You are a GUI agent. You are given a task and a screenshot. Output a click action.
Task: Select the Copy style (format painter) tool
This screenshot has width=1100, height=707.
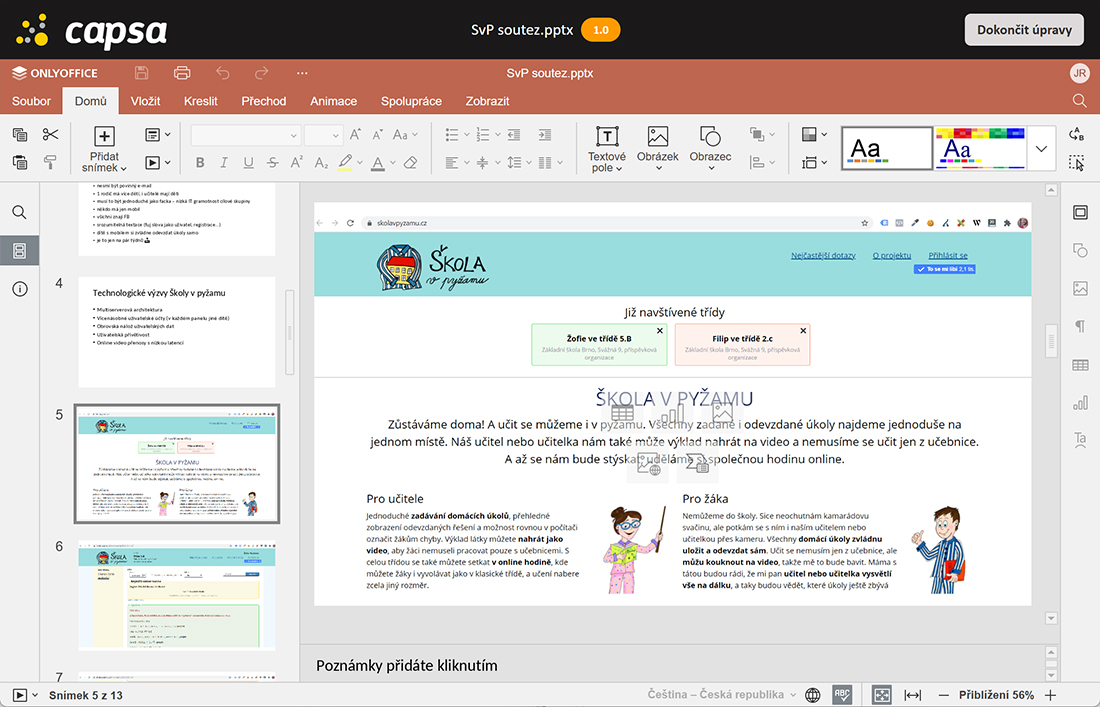click(50, 160)
